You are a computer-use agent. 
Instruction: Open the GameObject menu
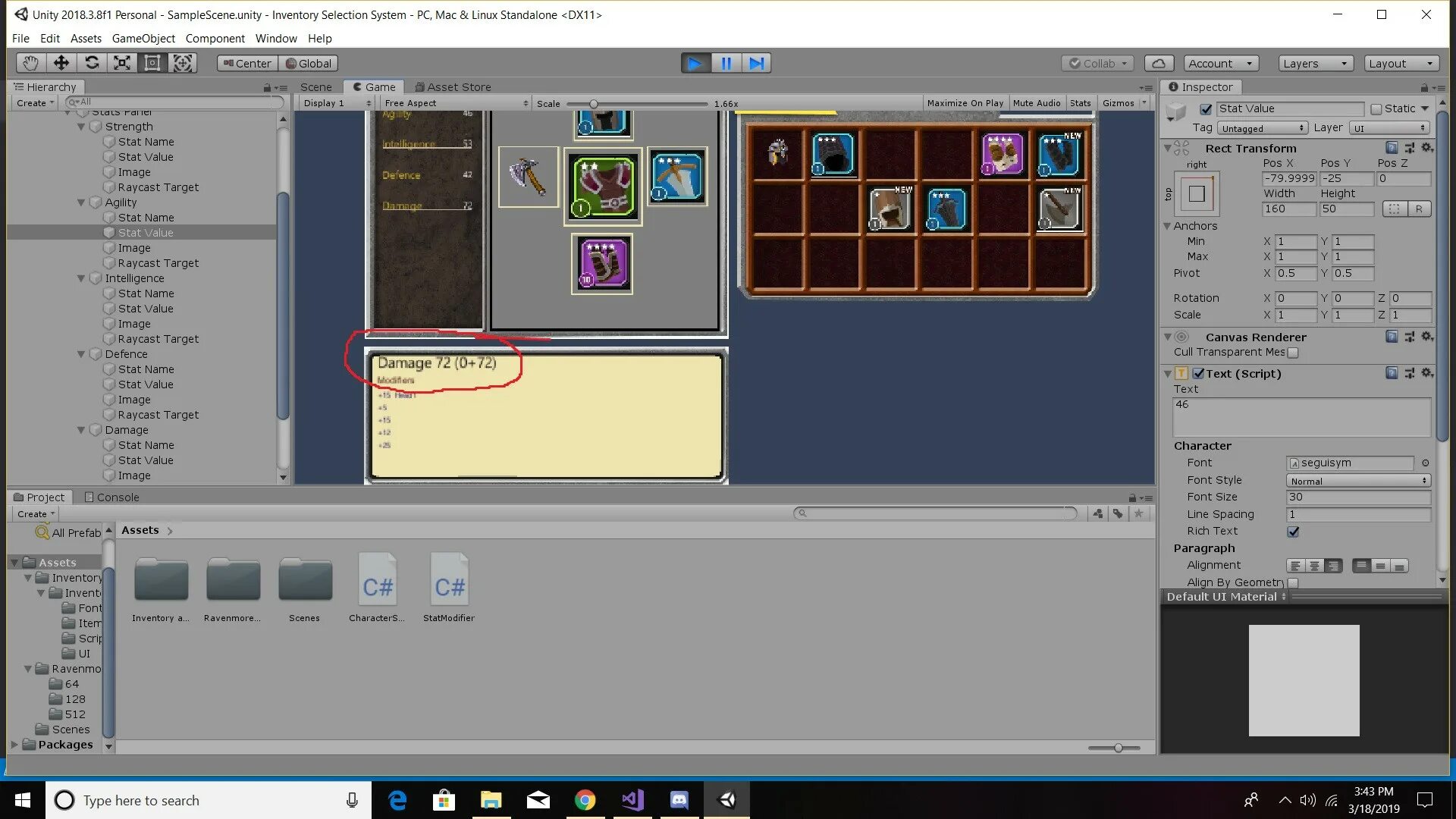[143, 38]
